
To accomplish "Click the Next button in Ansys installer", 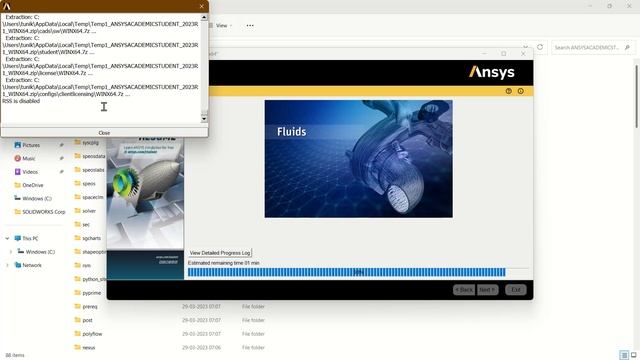I will point(487,290).
